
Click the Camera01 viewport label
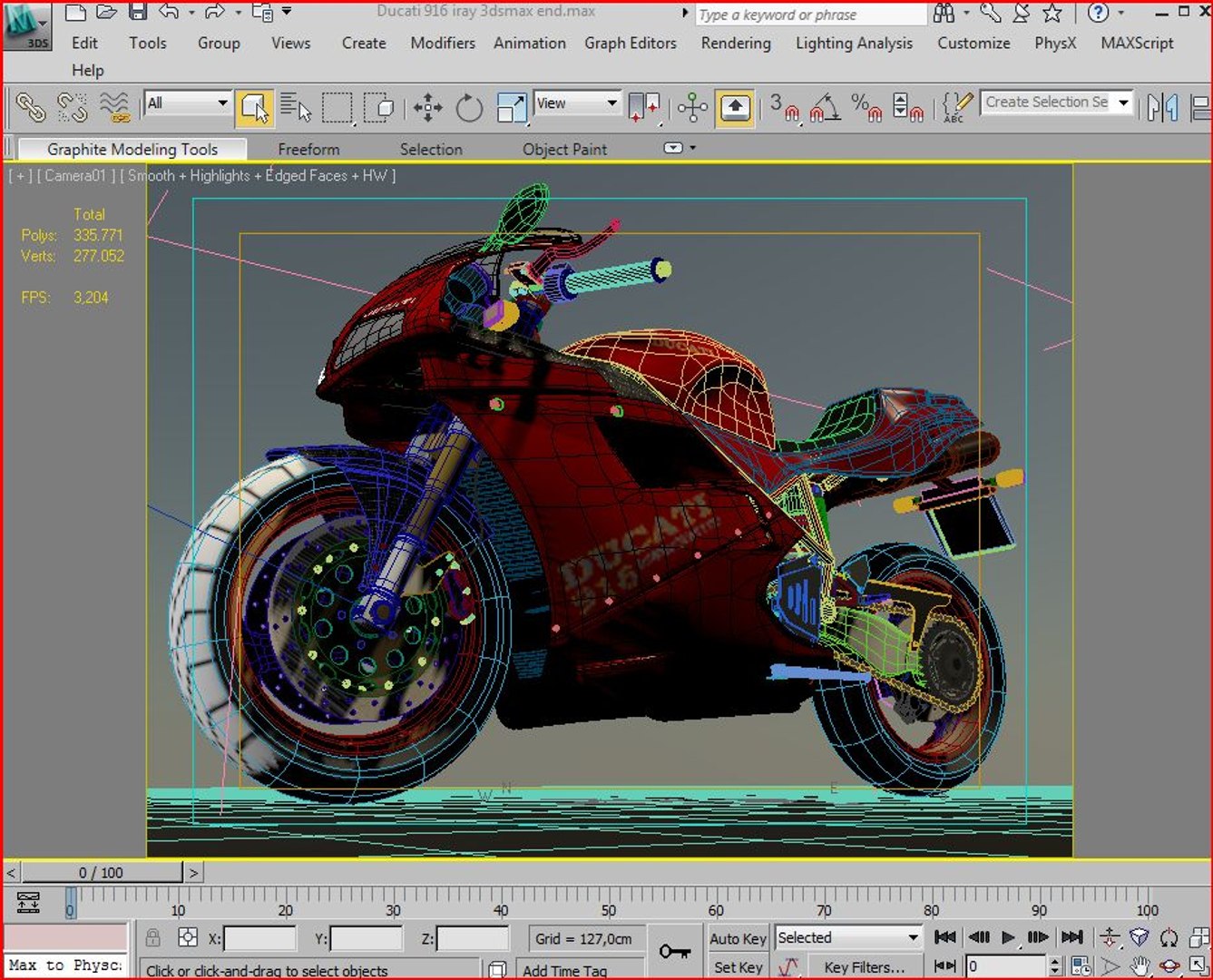(74, 175)
